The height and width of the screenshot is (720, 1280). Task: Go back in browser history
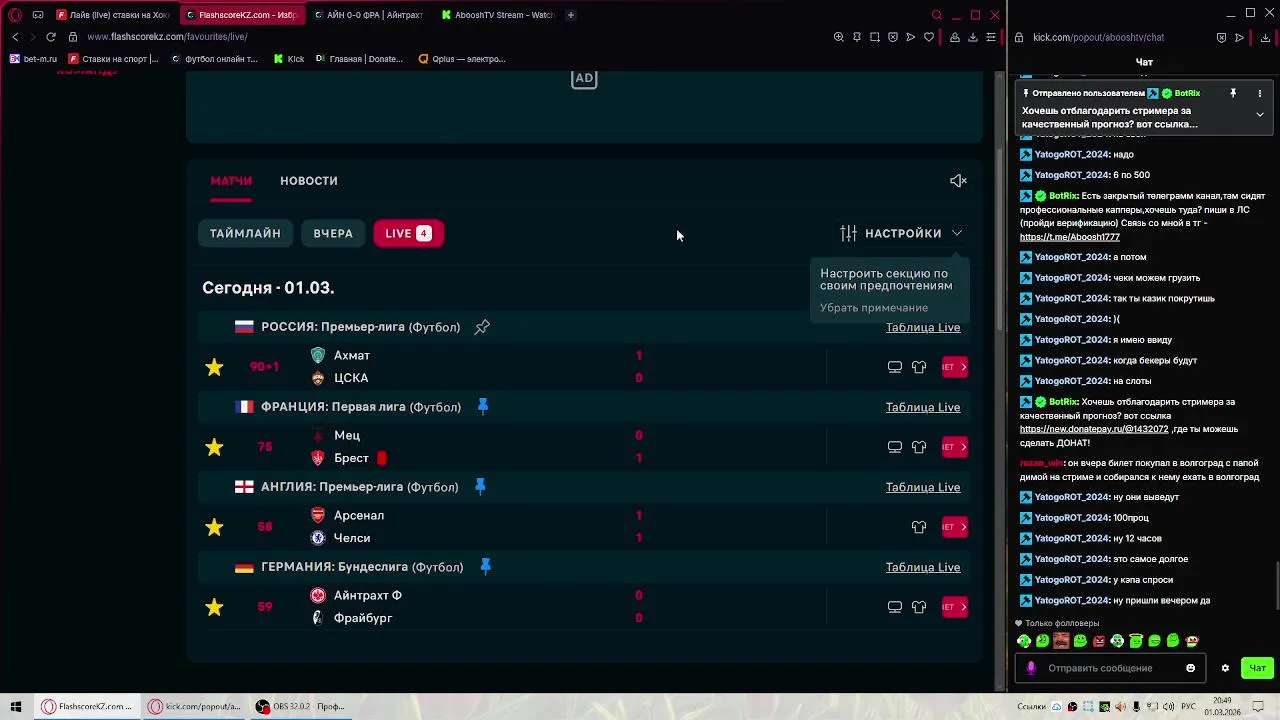pyautogui.click(x=15, y=37)
